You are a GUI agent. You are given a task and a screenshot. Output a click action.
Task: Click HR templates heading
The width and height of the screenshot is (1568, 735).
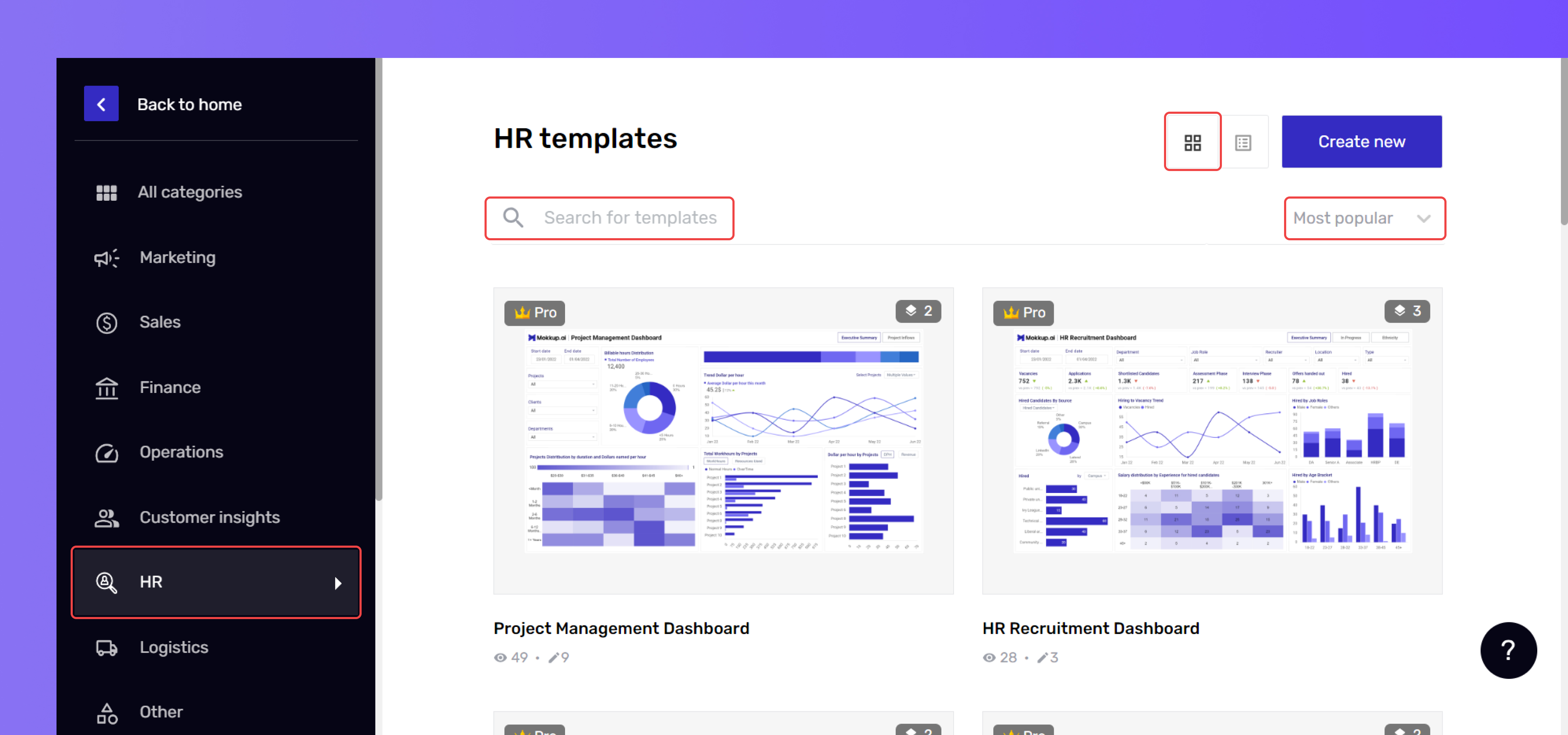point(585,139)
